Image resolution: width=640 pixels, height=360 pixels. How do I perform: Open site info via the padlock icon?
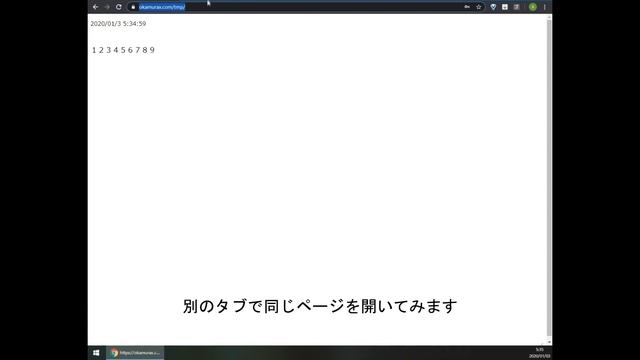[133, 7]
